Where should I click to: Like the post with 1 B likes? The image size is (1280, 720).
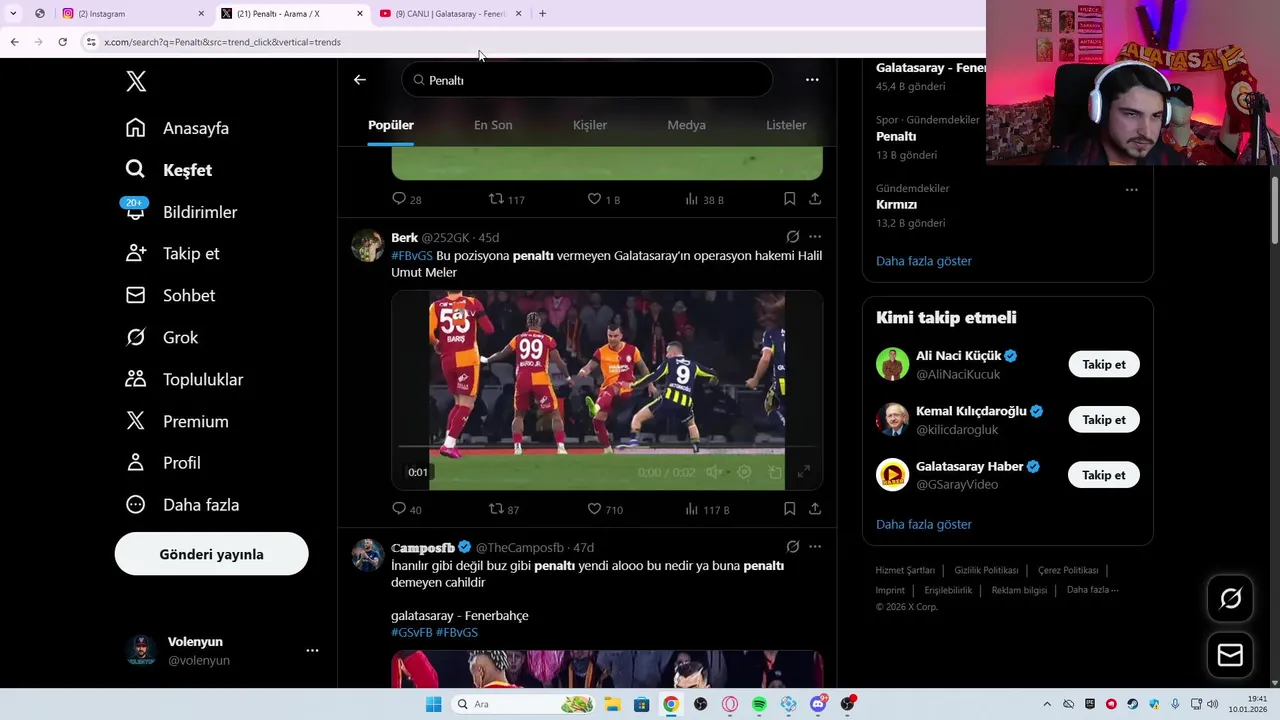click(603, 199)
